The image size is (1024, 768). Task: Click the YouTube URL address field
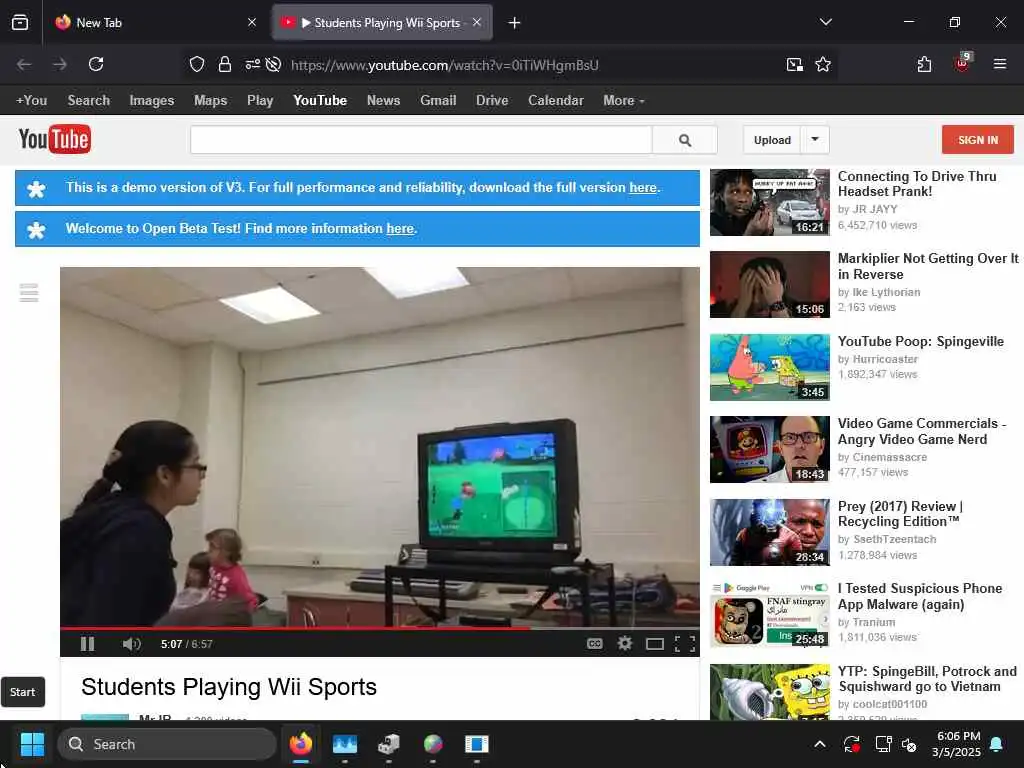click(445, 65)
